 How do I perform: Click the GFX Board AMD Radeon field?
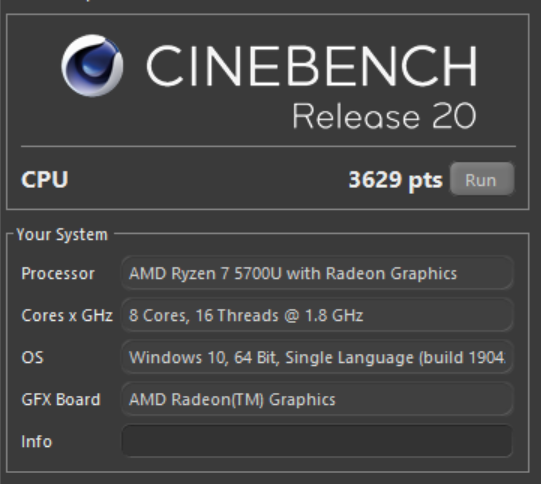tap(317, 399)
